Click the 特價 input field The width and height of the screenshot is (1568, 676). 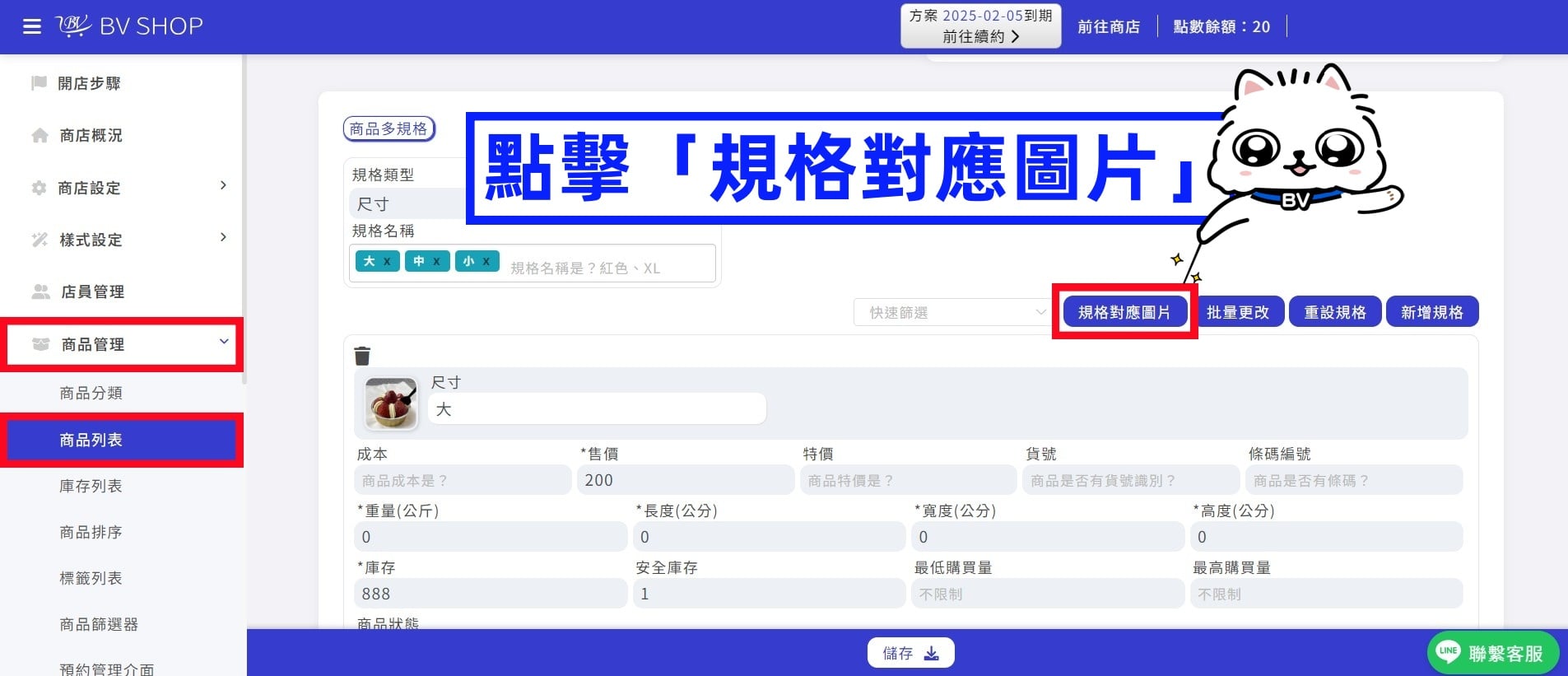pyautogui.click(x=909, y=480)
